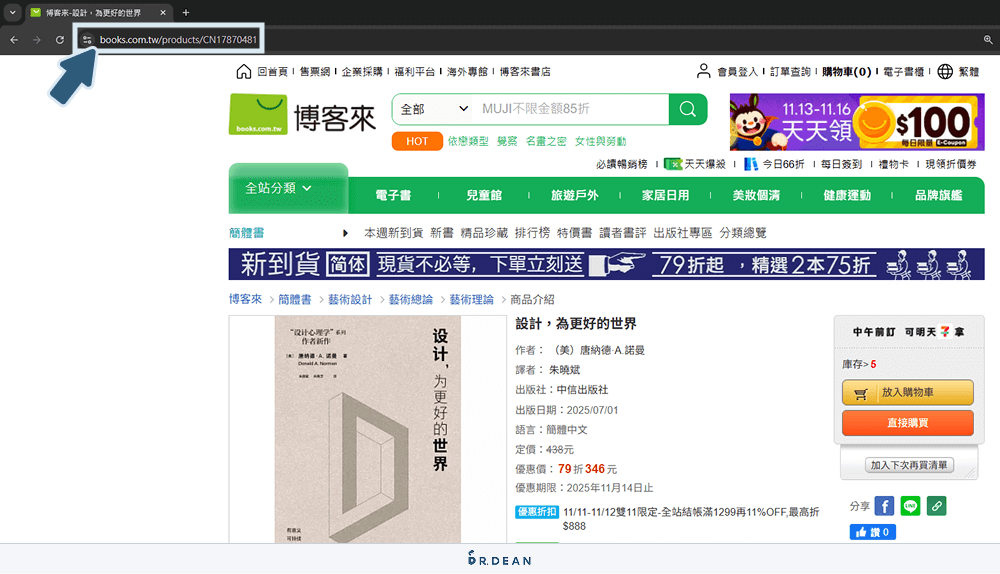Click the search input field
Viewport: 1000px width, 574px height.
(x=571, y=109)
